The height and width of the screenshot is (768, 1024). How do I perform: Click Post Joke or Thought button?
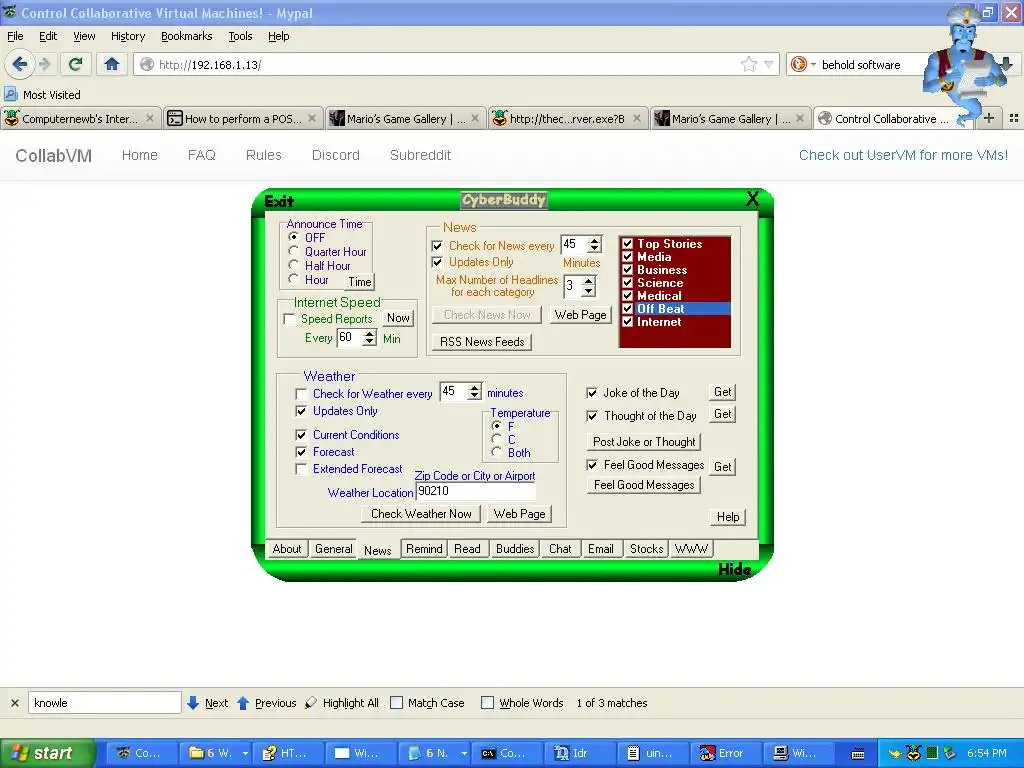pyautogui.click(x=644, y=442)
